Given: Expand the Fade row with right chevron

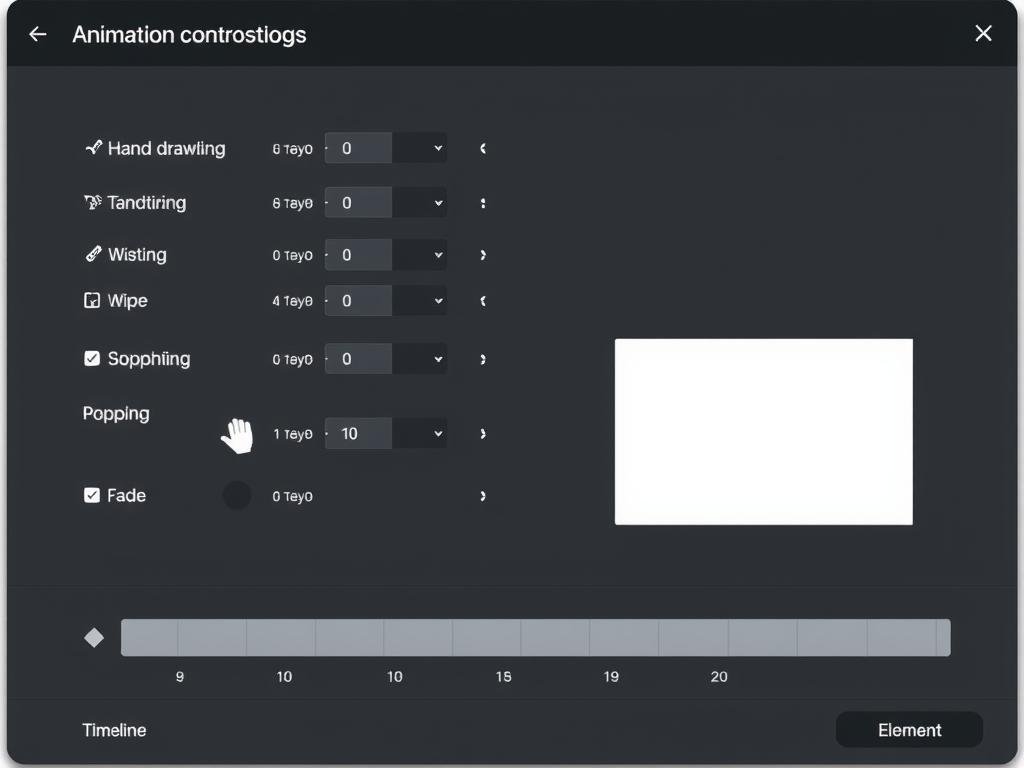Looking at the screenshot, I should click(483, 496).
